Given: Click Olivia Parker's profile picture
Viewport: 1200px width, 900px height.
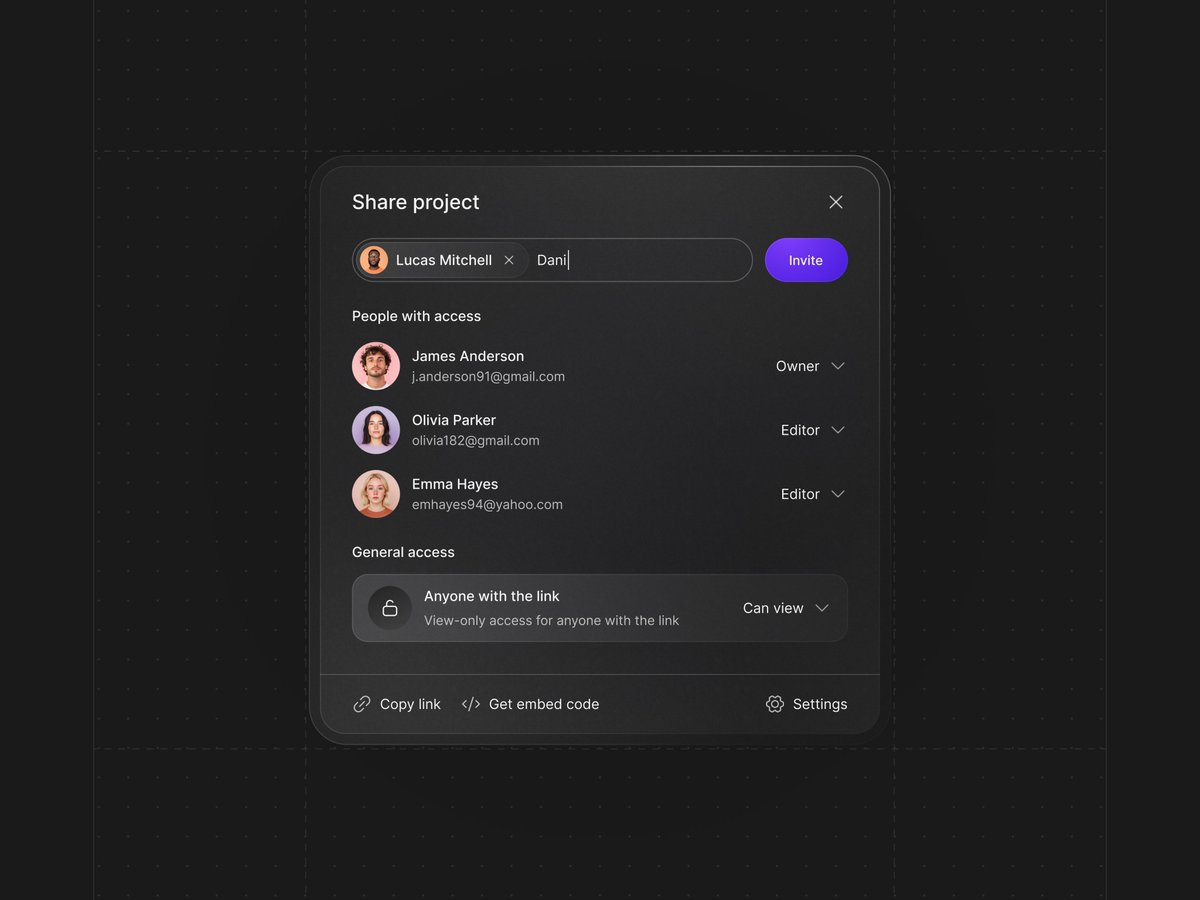Looking at the screenshot, I should (375, 430).
